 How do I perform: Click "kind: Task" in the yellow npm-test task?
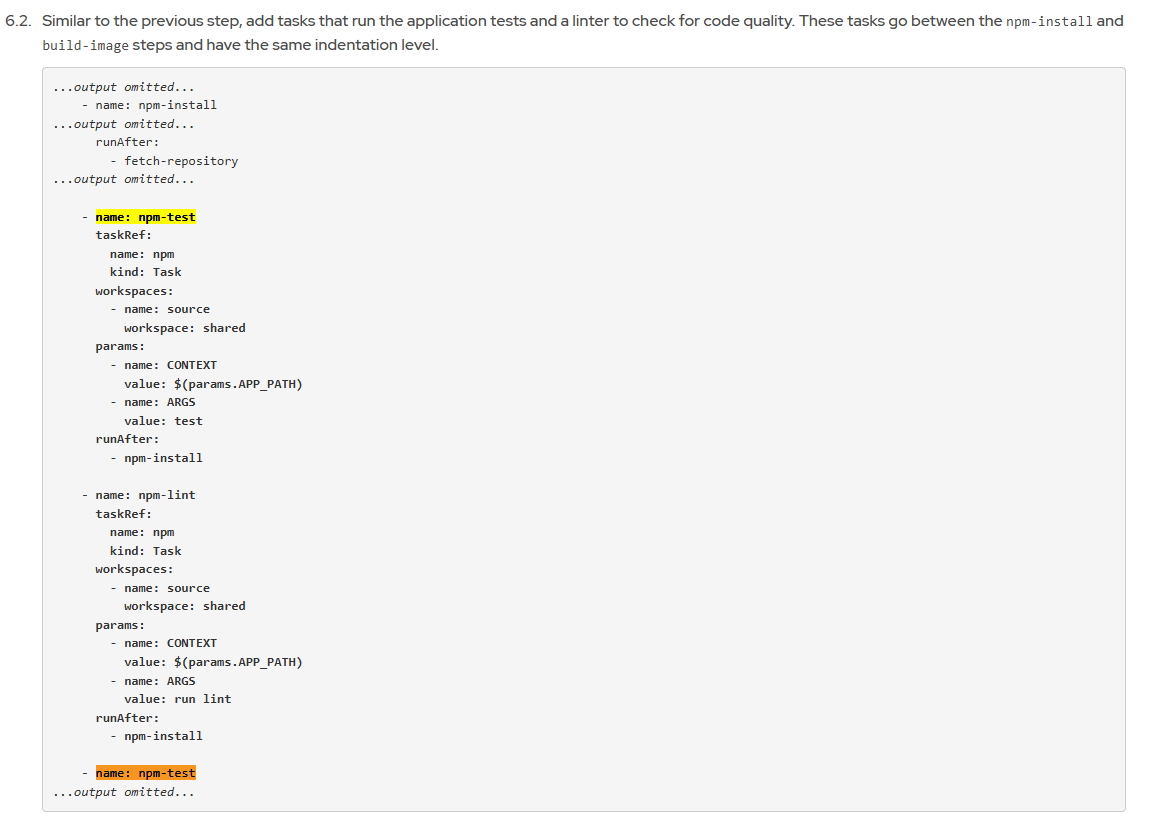point(145,272)
